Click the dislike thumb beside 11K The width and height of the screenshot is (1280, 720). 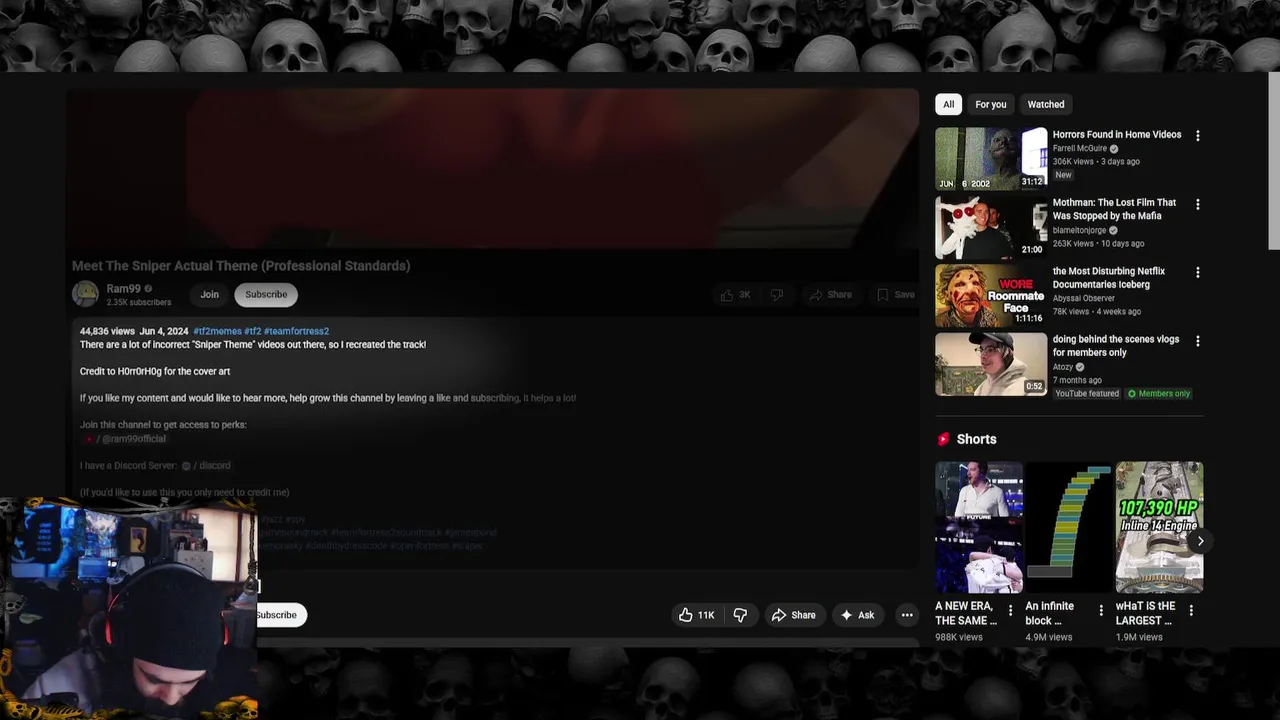740,615
